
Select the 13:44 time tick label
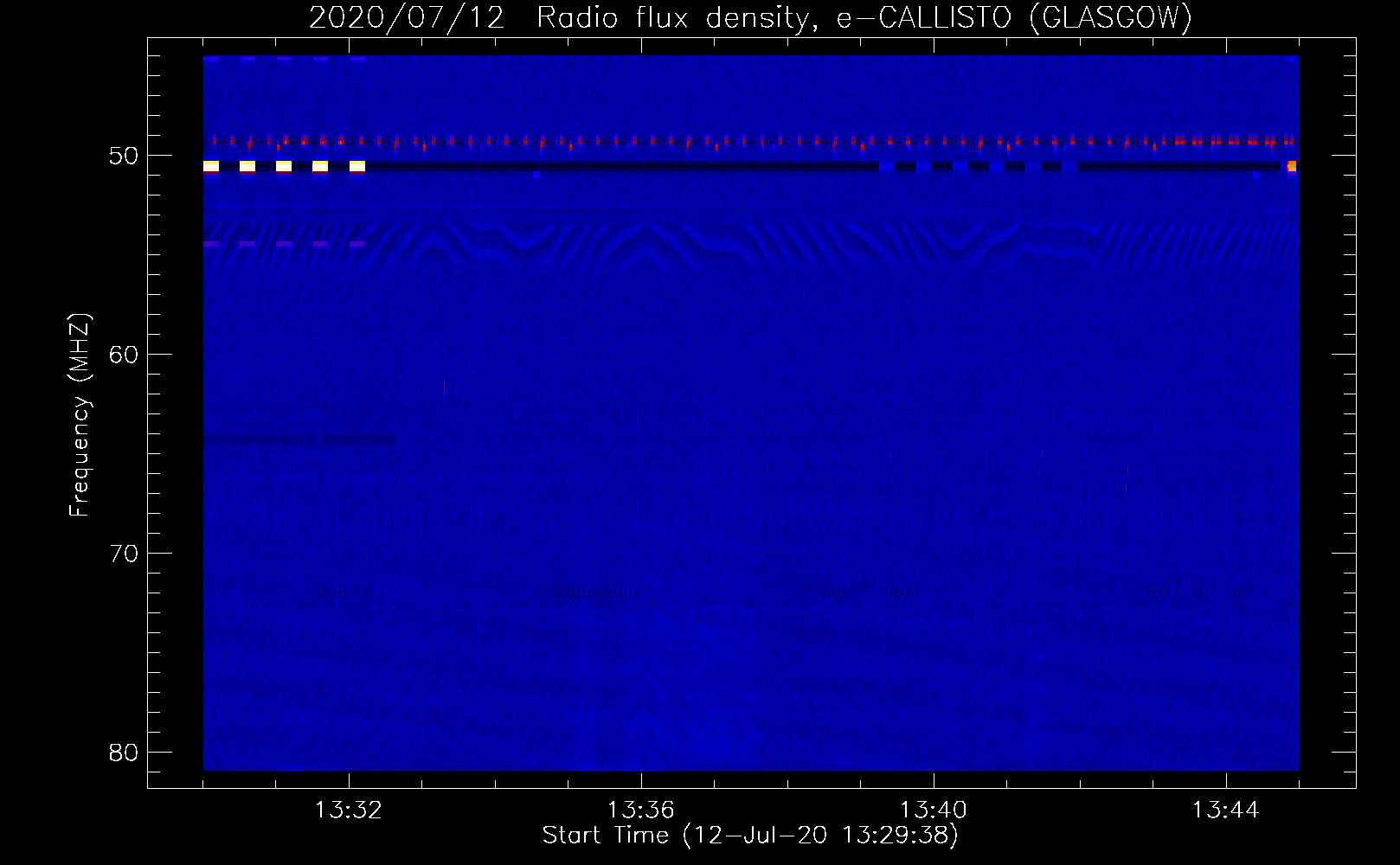tap(1226, 811)
